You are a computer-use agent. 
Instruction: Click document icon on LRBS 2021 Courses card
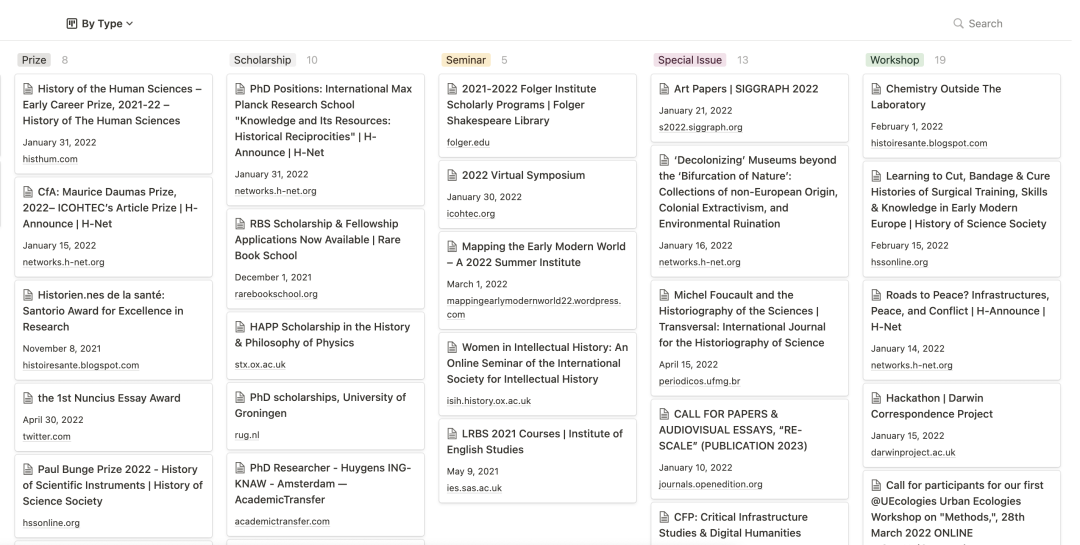click(x=452, y=433)
